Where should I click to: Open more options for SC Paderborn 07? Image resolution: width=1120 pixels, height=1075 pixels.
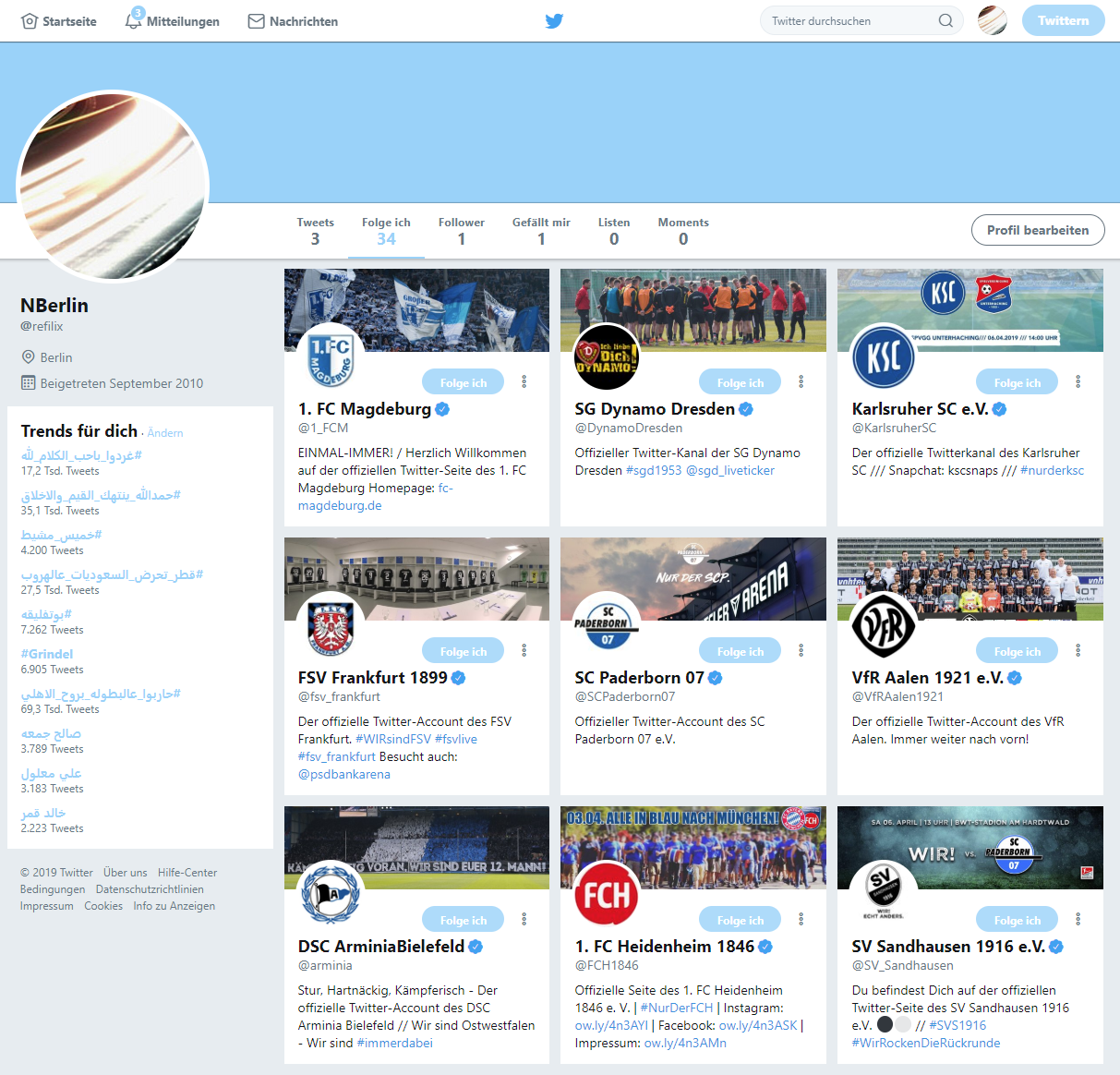coord(801,650)
